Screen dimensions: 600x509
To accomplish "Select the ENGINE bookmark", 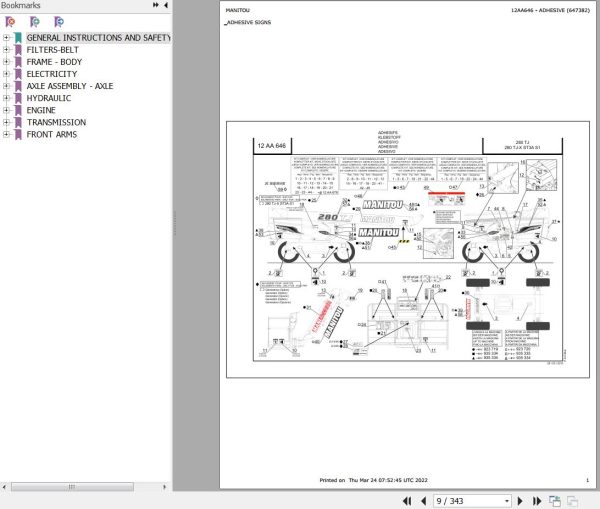I will pos(41,110).
